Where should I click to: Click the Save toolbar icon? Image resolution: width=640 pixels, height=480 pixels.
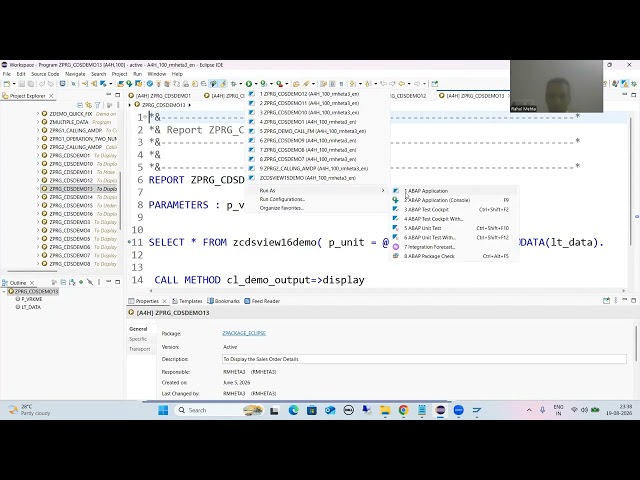pos(22,84)
